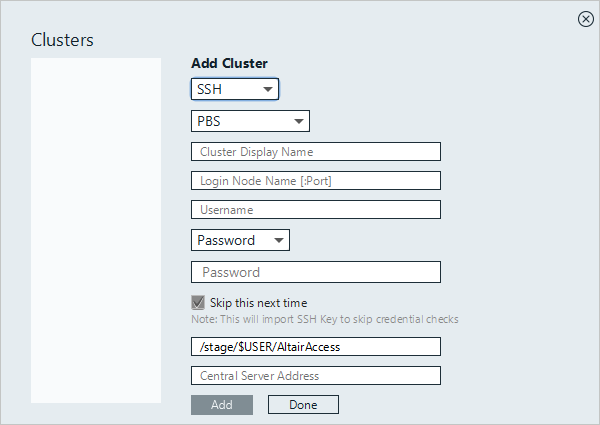Open the Password authentication method dropdown

coord(240,240)
